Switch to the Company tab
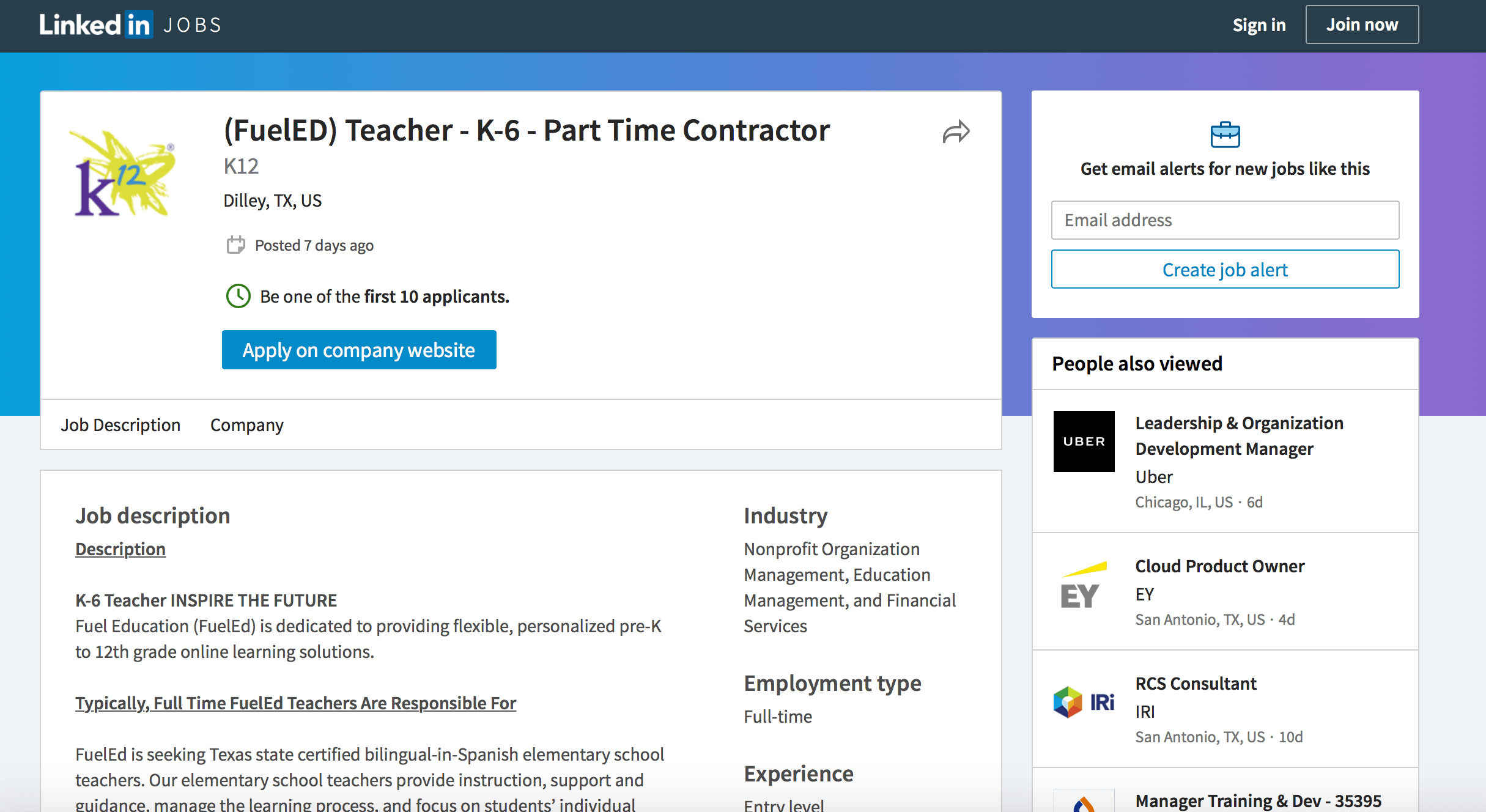 point(246,425)
